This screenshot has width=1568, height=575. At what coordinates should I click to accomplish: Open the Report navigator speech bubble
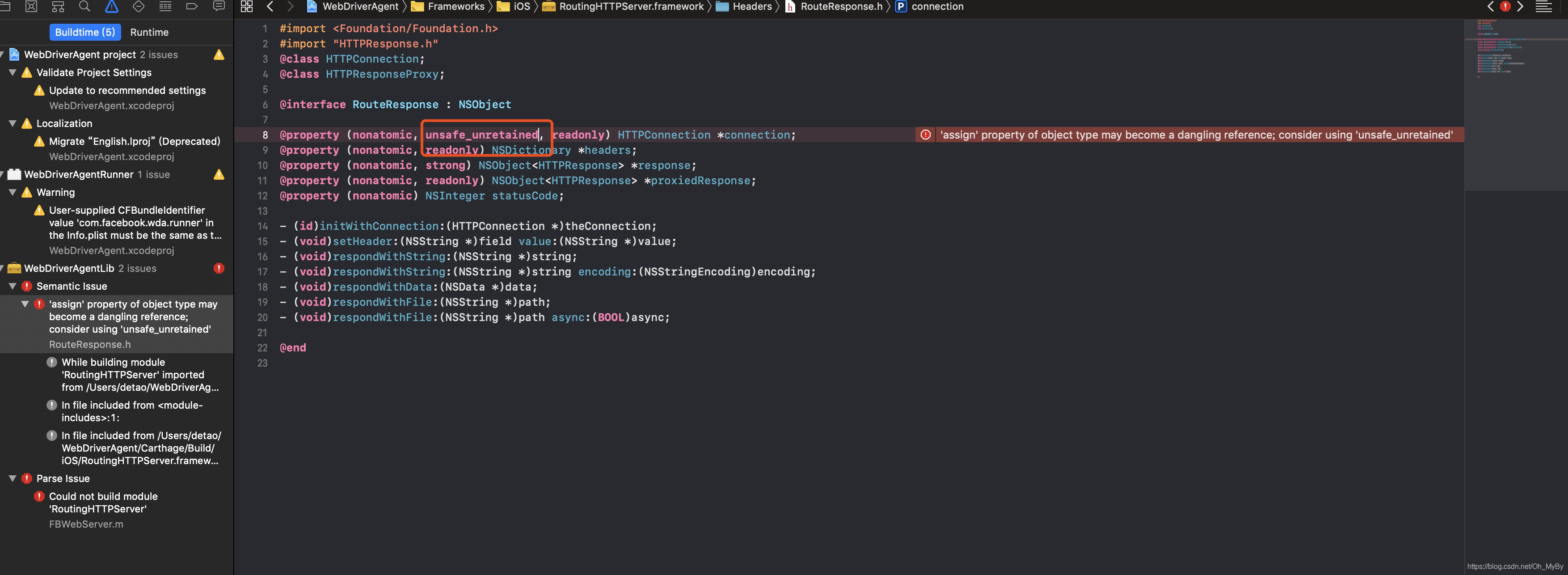click(x=219, y=7)
